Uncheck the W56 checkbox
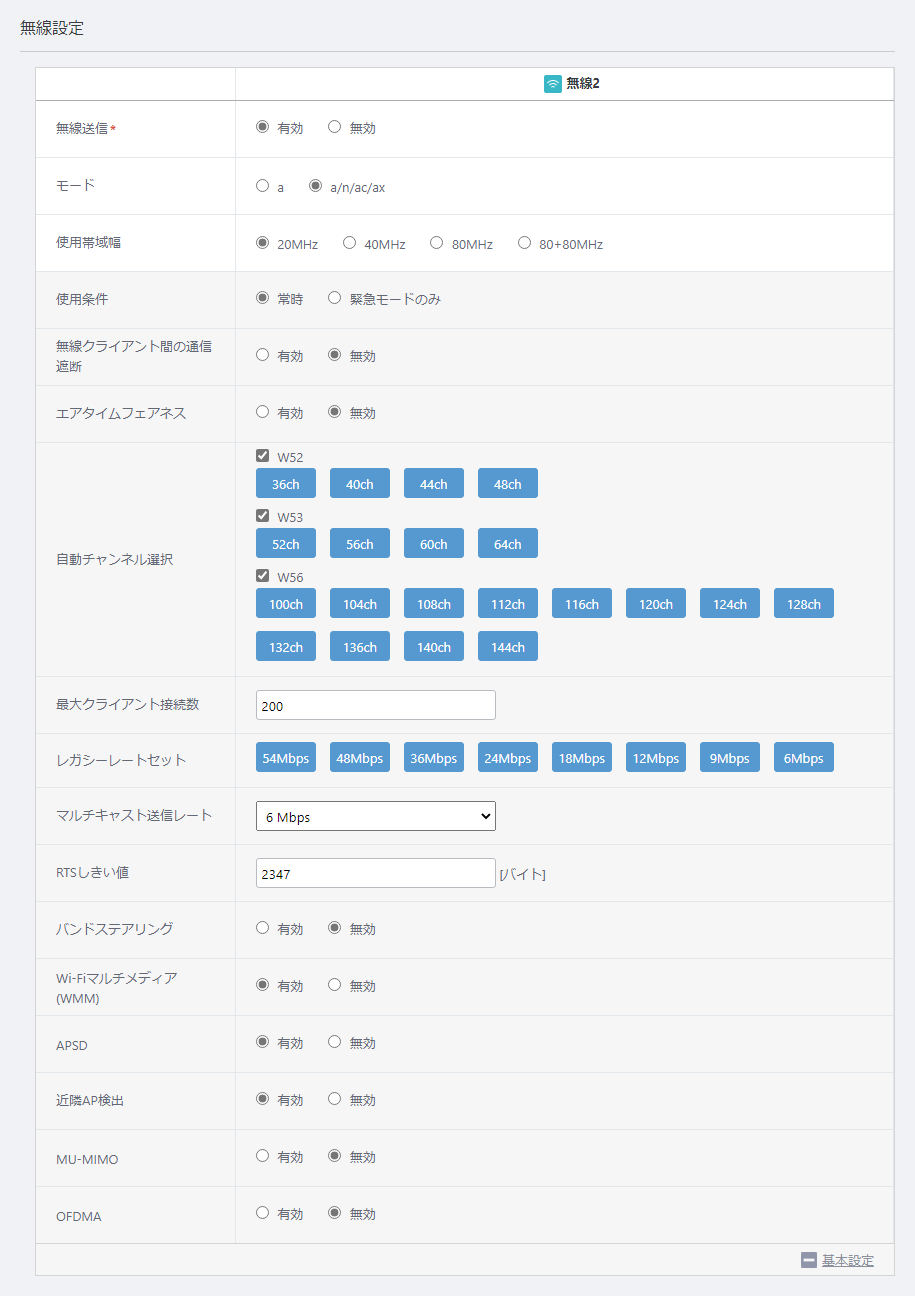 point(263,576)
